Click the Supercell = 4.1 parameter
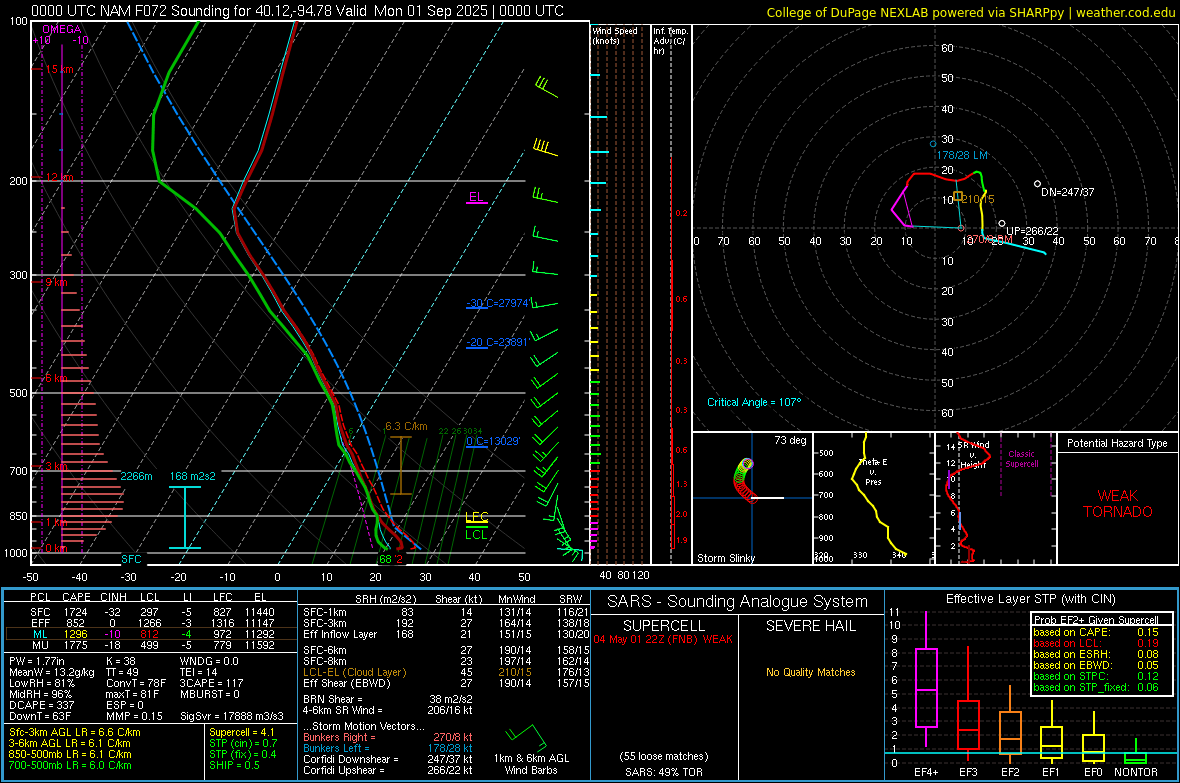The height and width of the screenshot is (783, 1180). point(242,733)
